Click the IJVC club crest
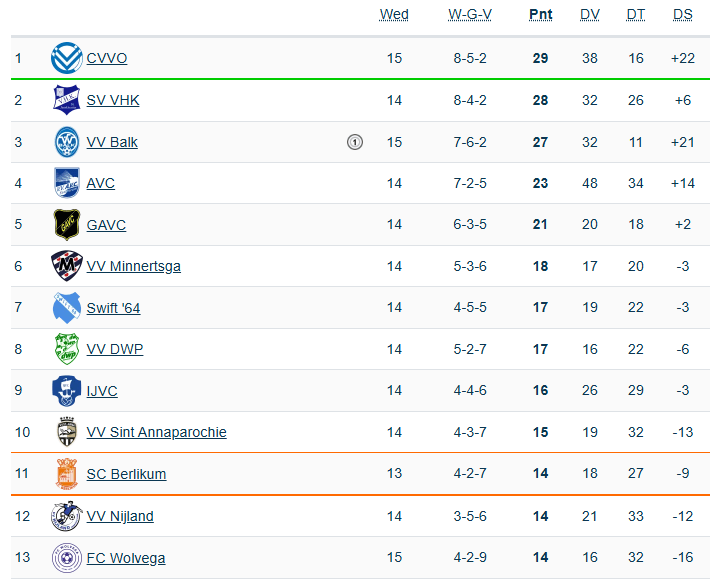Image resolution: width=710 pixels, height=582 pixels. [x=66, y=391]
